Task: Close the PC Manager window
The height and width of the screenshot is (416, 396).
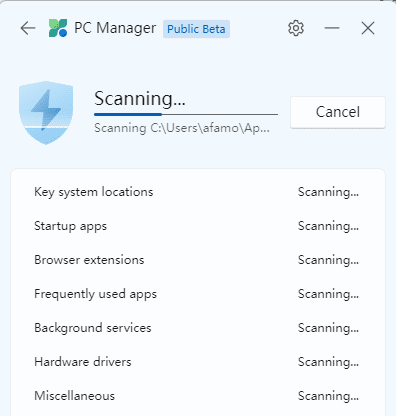Action: 368,28
